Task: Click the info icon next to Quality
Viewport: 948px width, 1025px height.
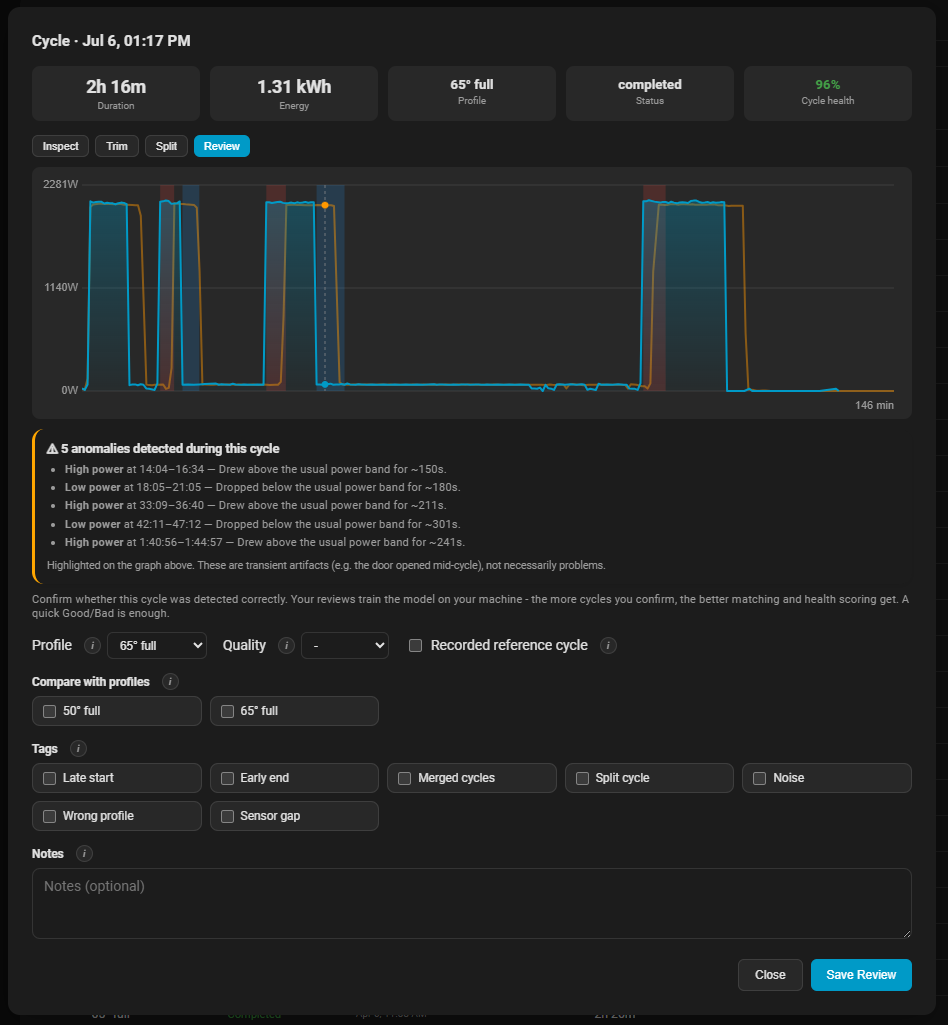Action: (x=286, y=646)
